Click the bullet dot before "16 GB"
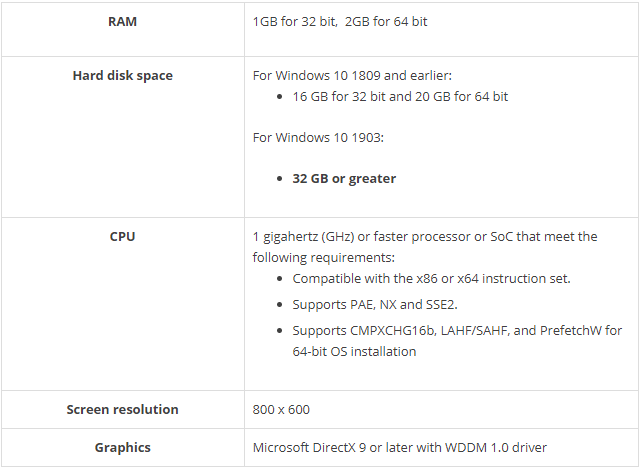Viewport: 643px width, 470px height. click(281, 98)
